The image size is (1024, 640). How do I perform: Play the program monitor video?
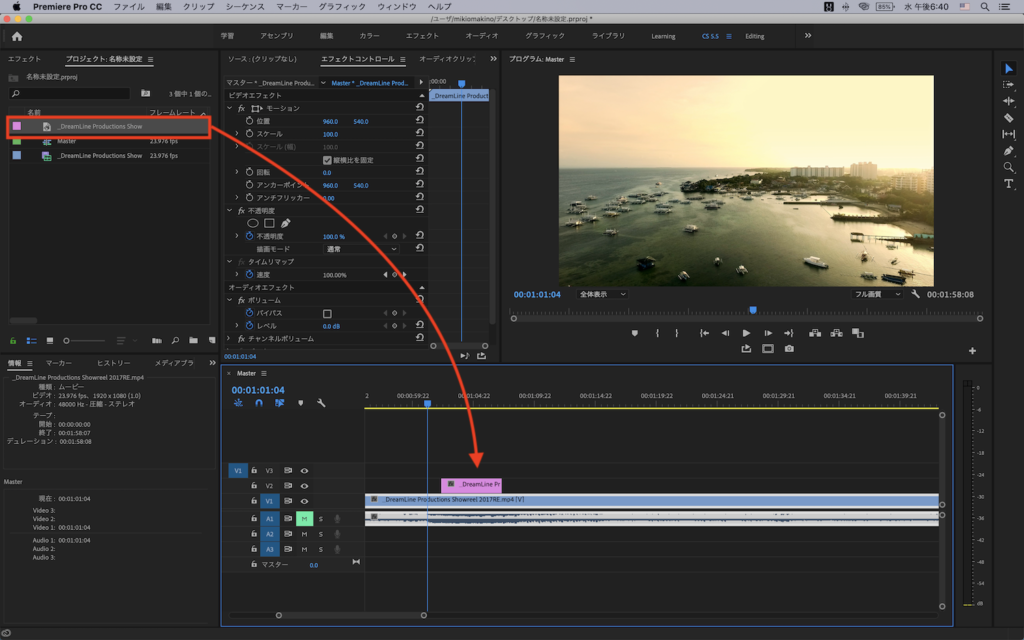pyautogui.click(x=746, y=333)
